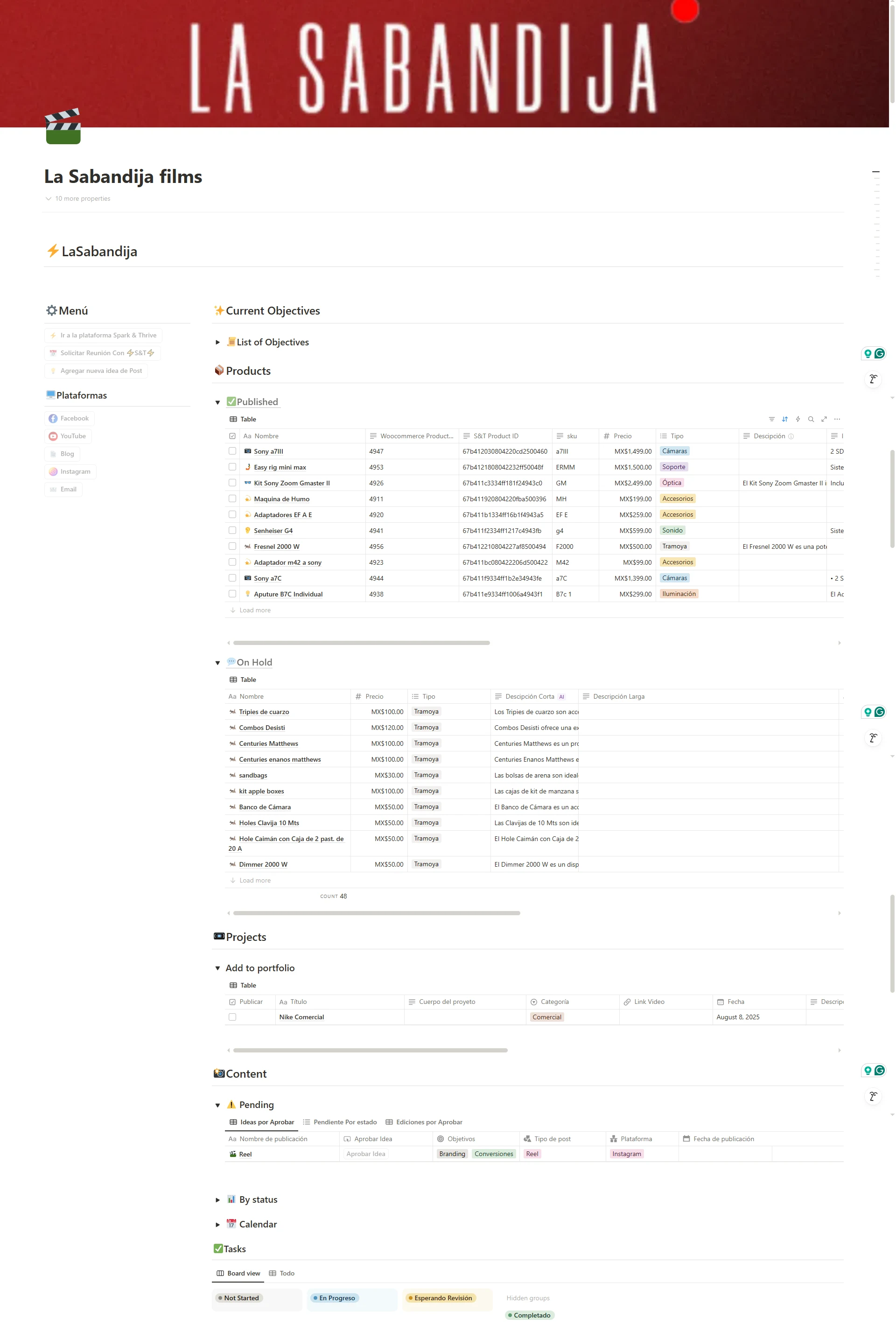Expand the 10 more properties chevron

pyautogui.click(x=49, y=199)
